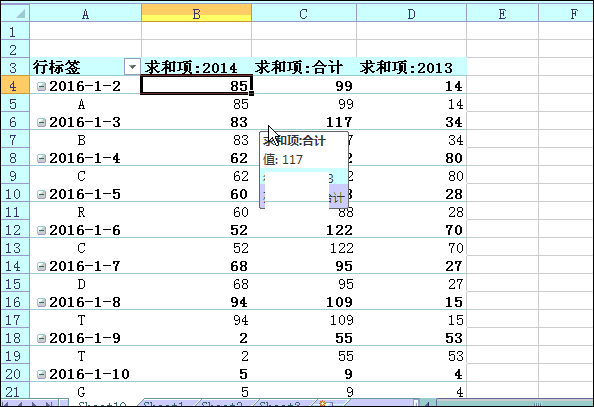Click active cell B4 showing 85
The width and height of the screenshot is (594, 407).
pos(196,85)
